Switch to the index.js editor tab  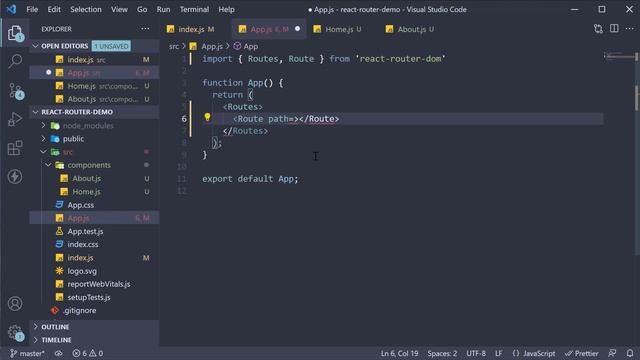(196, 29)
